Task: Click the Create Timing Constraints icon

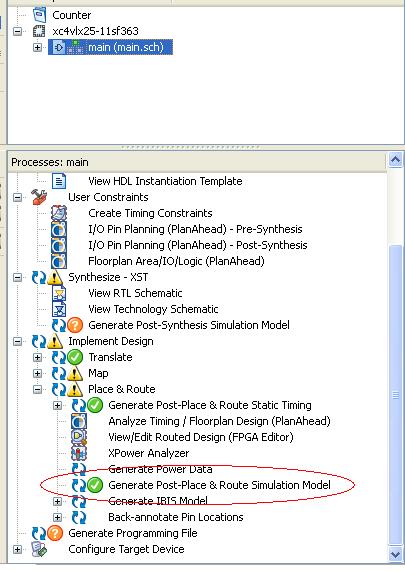Action: 59,213
